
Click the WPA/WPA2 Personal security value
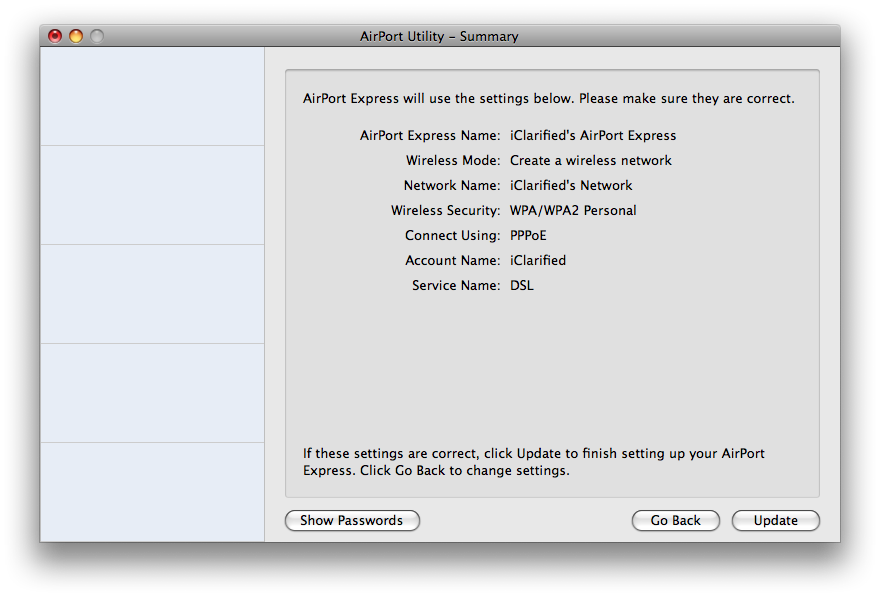pyautogui.click(x=573, y=211)
